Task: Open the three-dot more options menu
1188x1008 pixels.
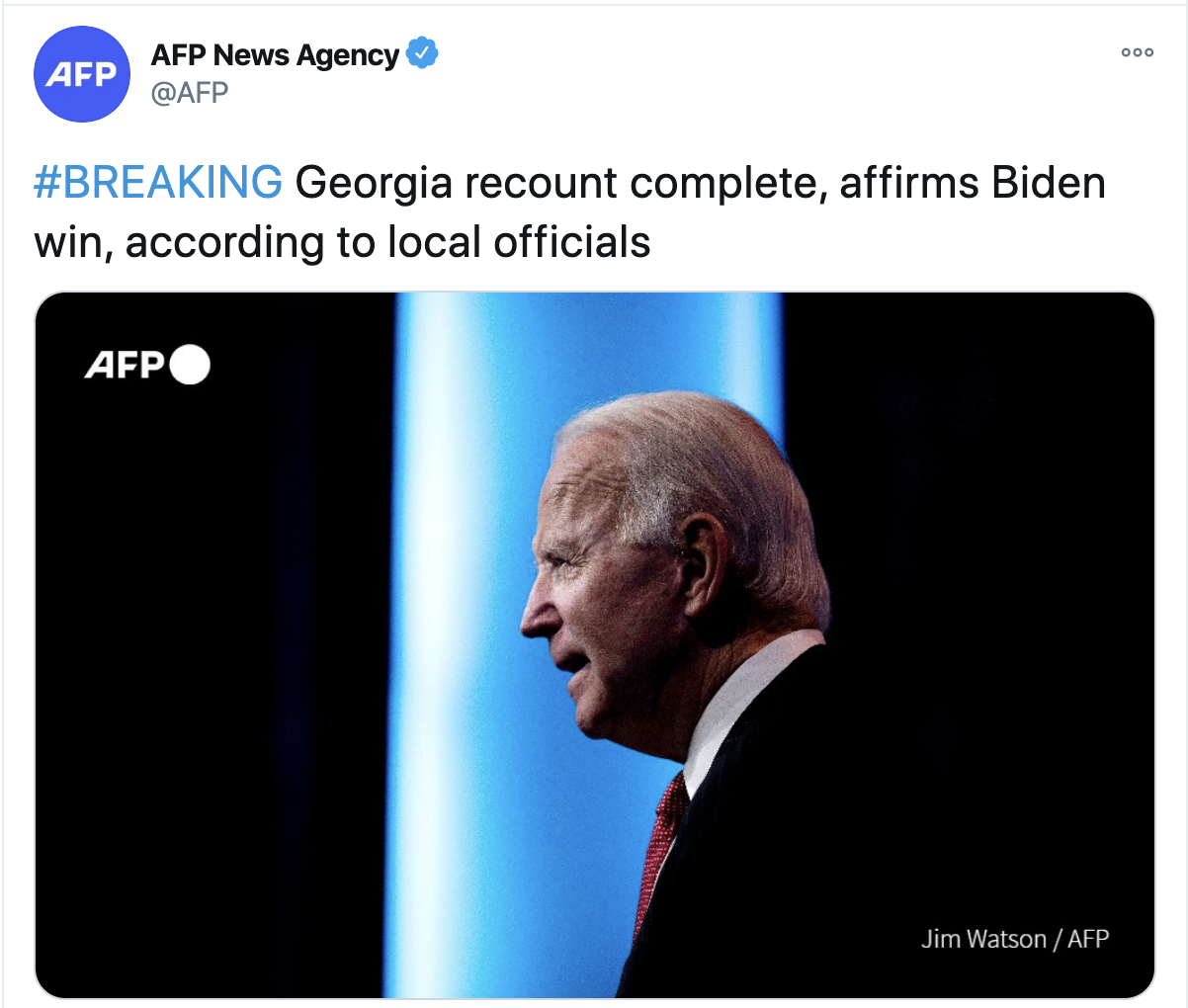Action: click(x=1137, y=53)
